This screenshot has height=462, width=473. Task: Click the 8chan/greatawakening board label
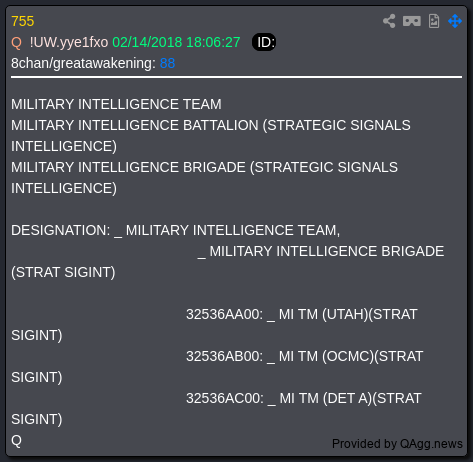click(x=83, y=63)
